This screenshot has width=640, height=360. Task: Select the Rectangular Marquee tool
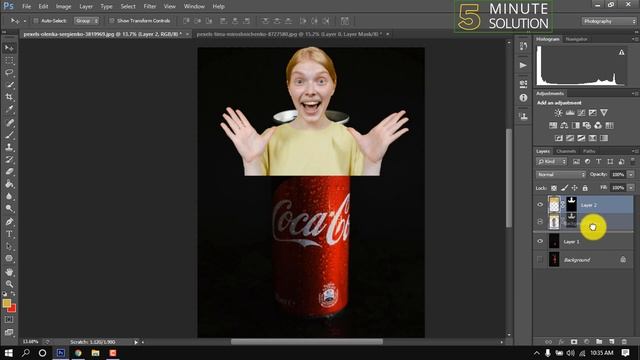click(x=9, y=60)
